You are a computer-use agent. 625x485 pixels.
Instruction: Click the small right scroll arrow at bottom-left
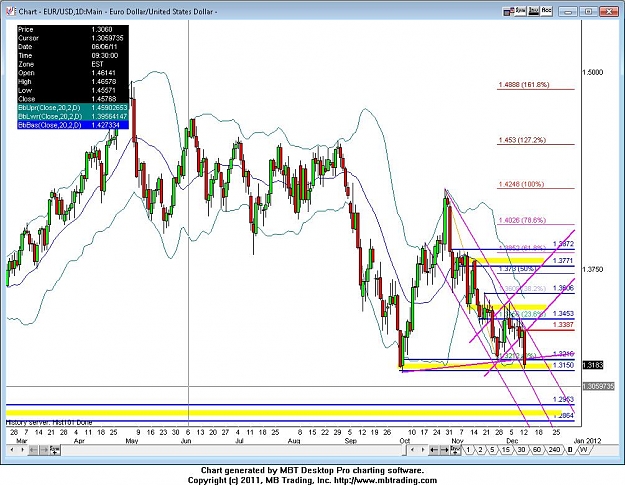pos(22,450)
